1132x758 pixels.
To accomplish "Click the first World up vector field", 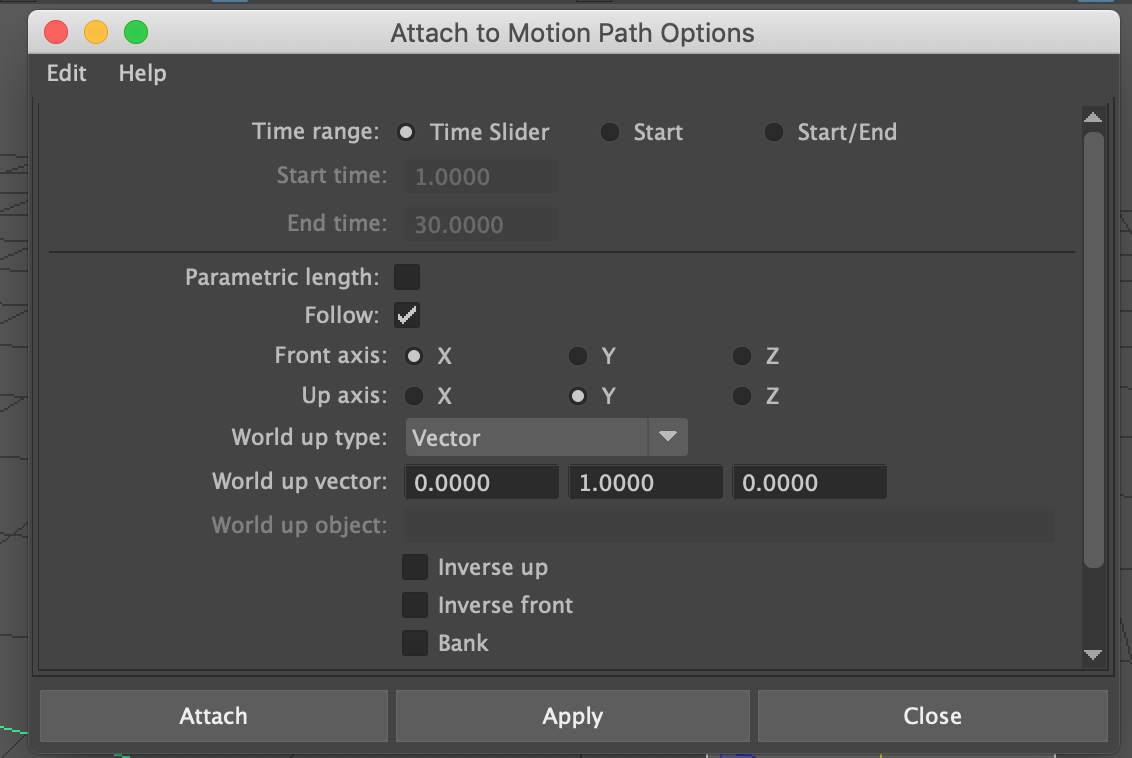I will 481,481.
